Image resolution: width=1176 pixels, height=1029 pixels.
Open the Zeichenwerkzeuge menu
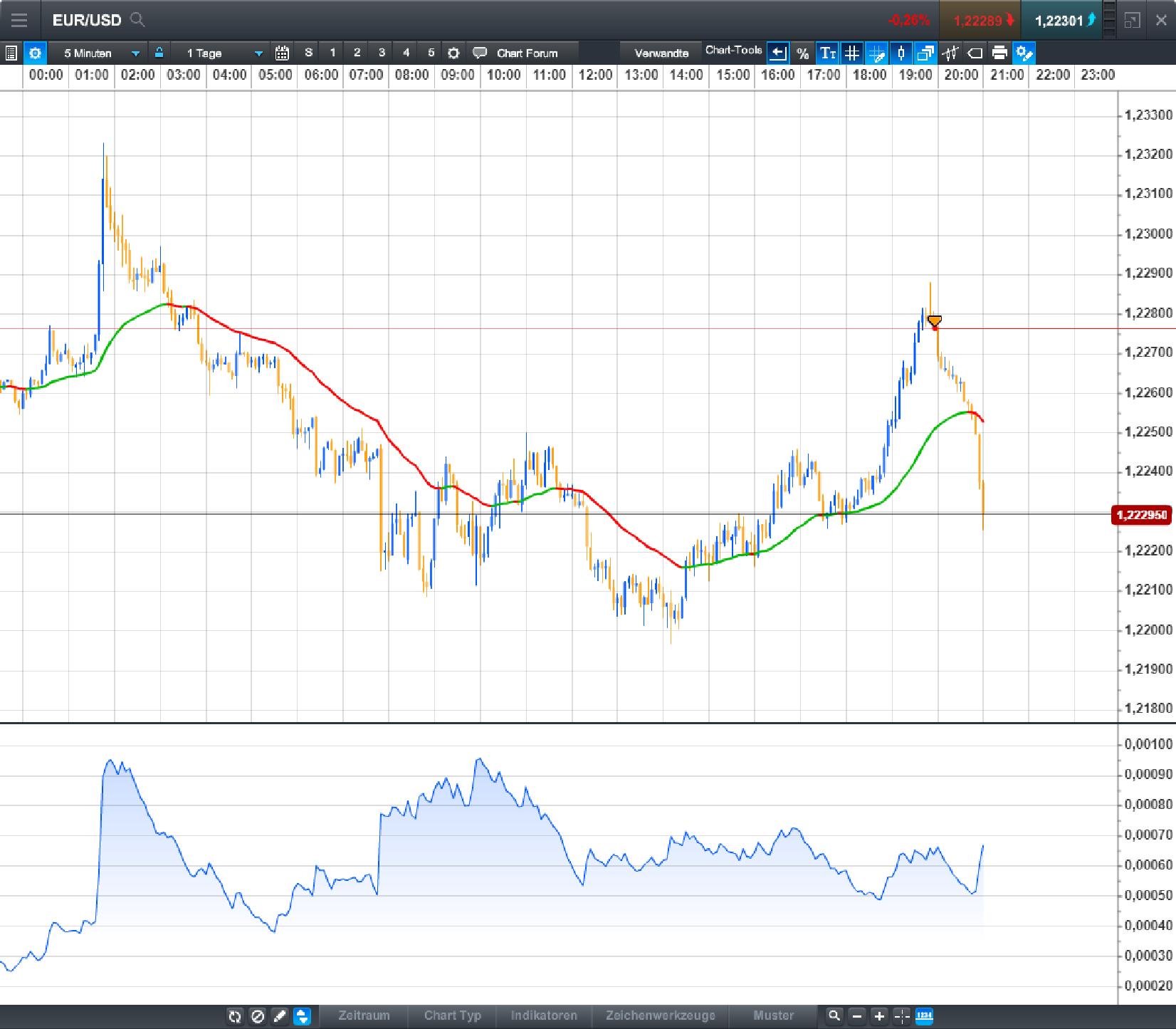tap(660, 1016)
